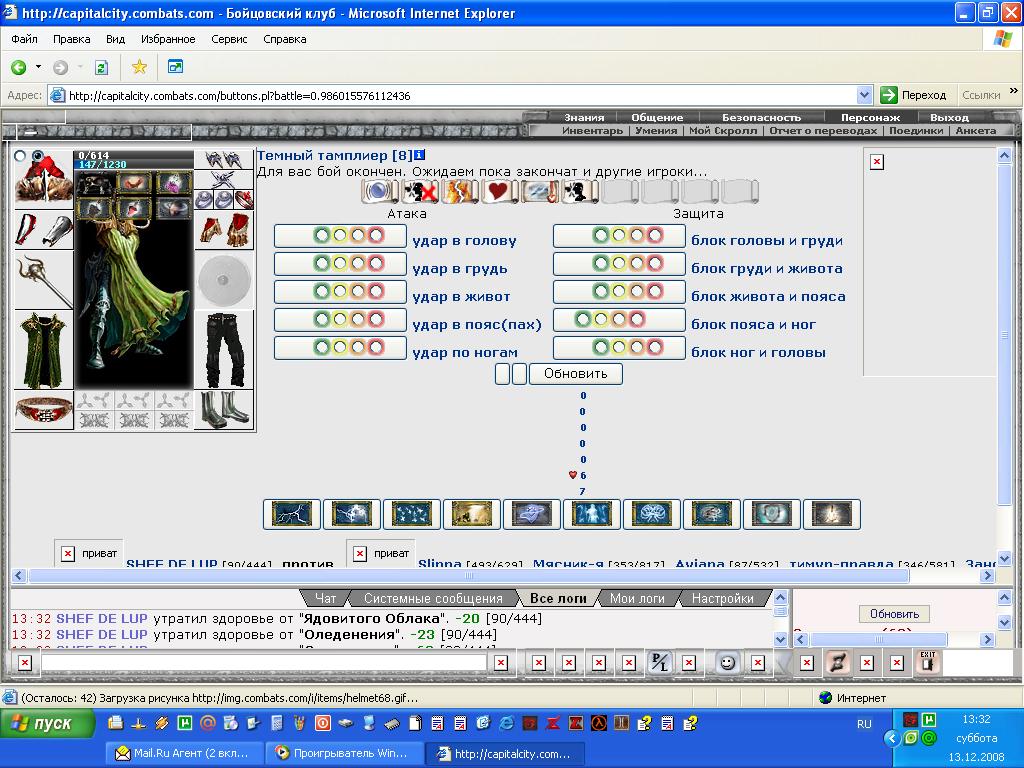The width and height of the screenshot is (1024, 768).
Task: Click the grey boots equipment slot
Action: [x=224, y=411]
